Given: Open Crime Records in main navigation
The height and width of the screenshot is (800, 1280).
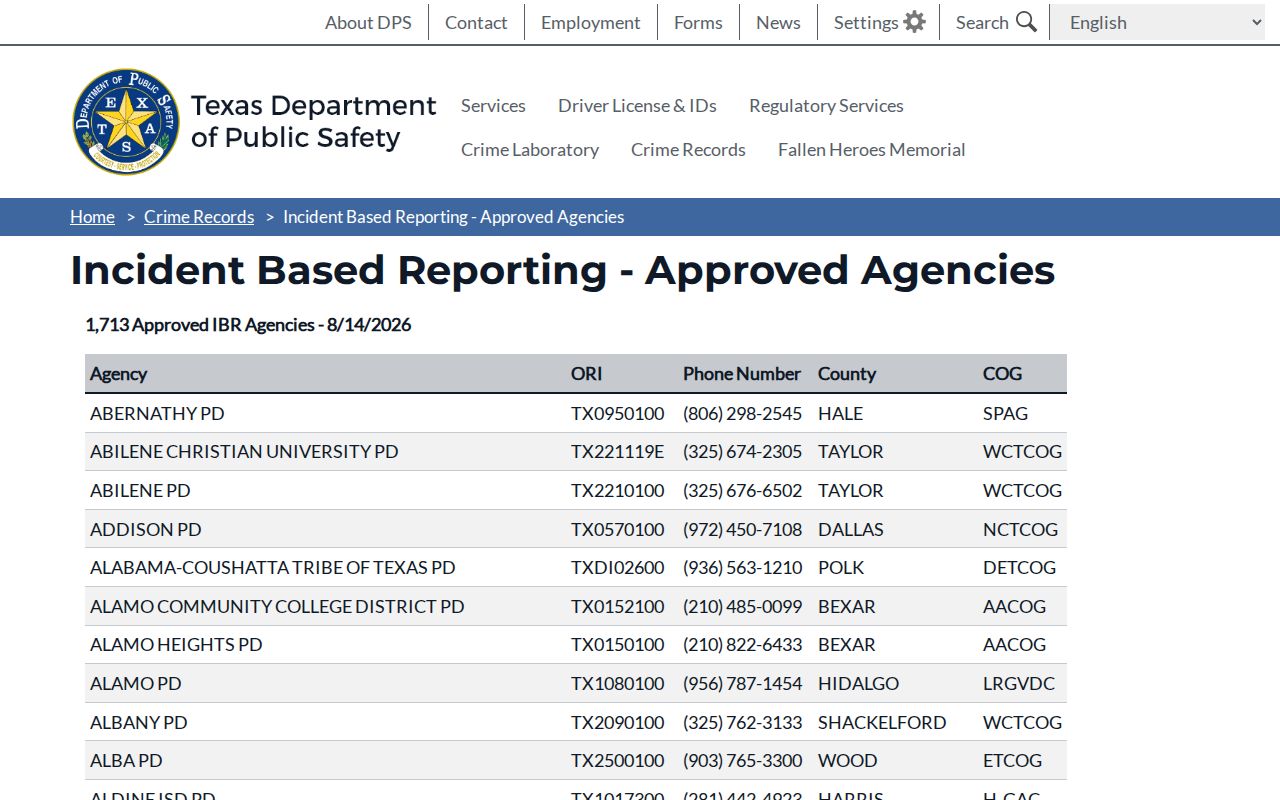Looking at the screenshot, I should click(x=688, y=149).
